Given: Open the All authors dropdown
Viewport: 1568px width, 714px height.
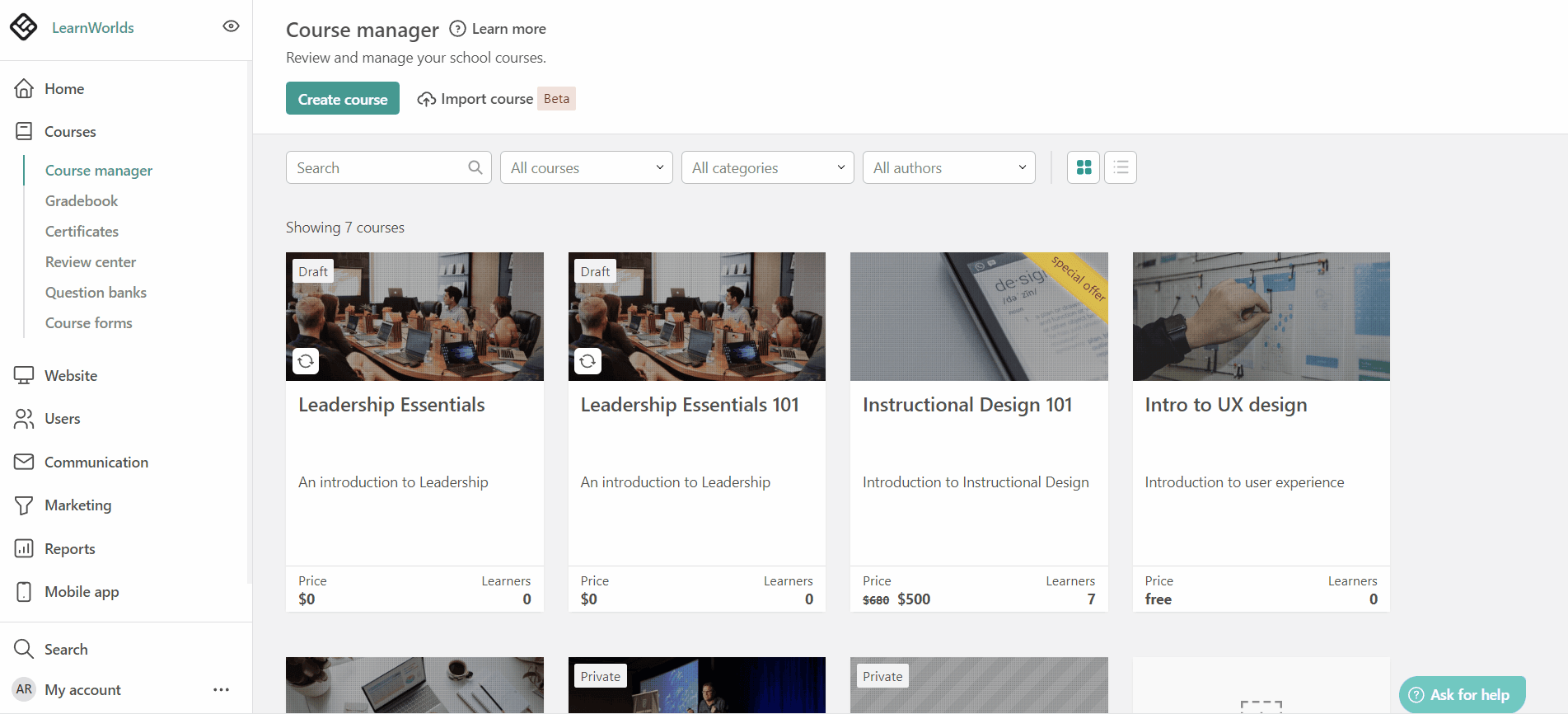Looking at the screenshot, I should (x=949, y=167).
